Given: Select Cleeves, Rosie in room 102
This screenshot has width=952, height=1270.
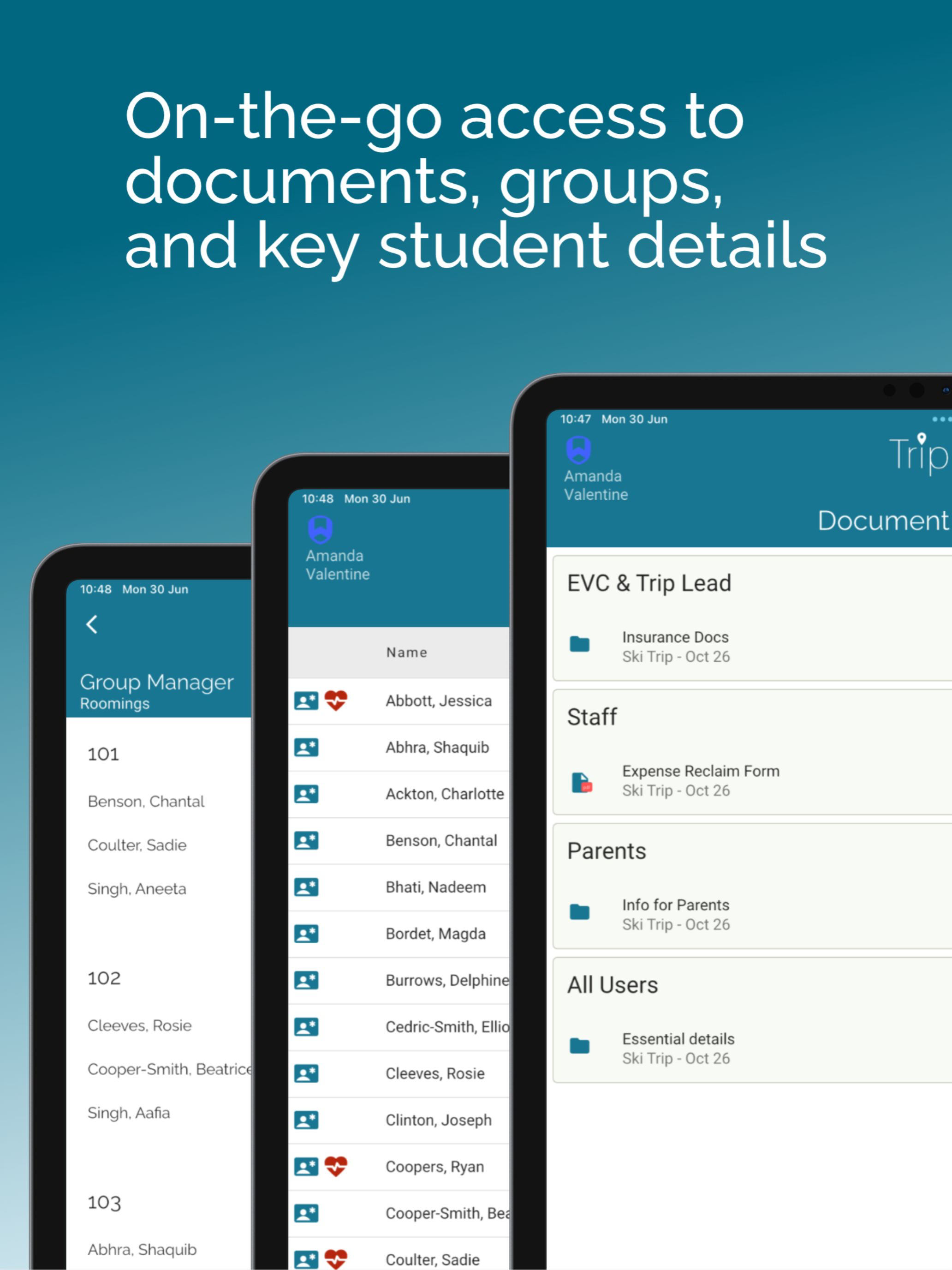Looking at the screenshot, I should pos(139,1025).
